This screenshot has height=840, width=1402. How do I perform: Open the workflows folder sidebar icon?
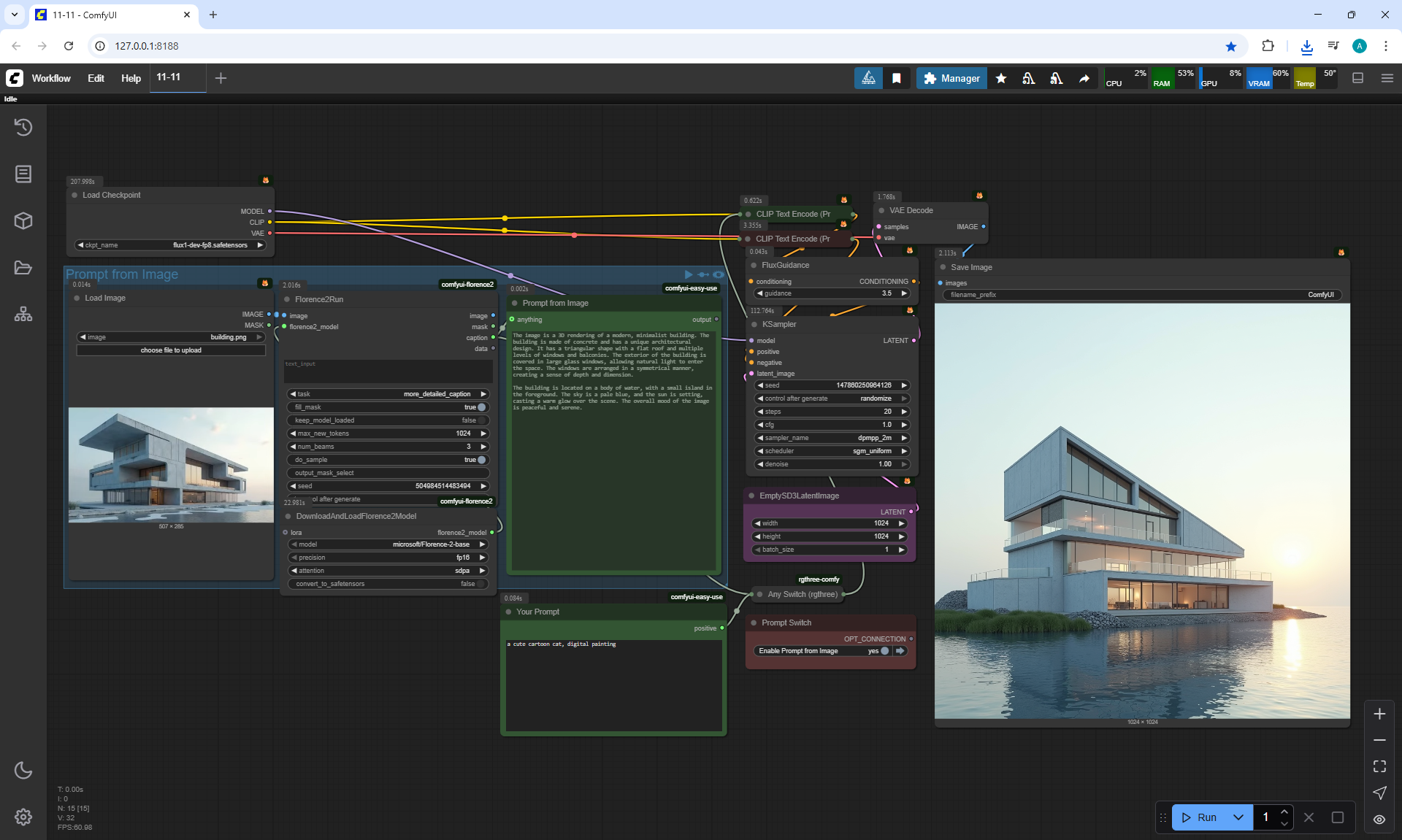pyautogui.click(x=23, y=267)
